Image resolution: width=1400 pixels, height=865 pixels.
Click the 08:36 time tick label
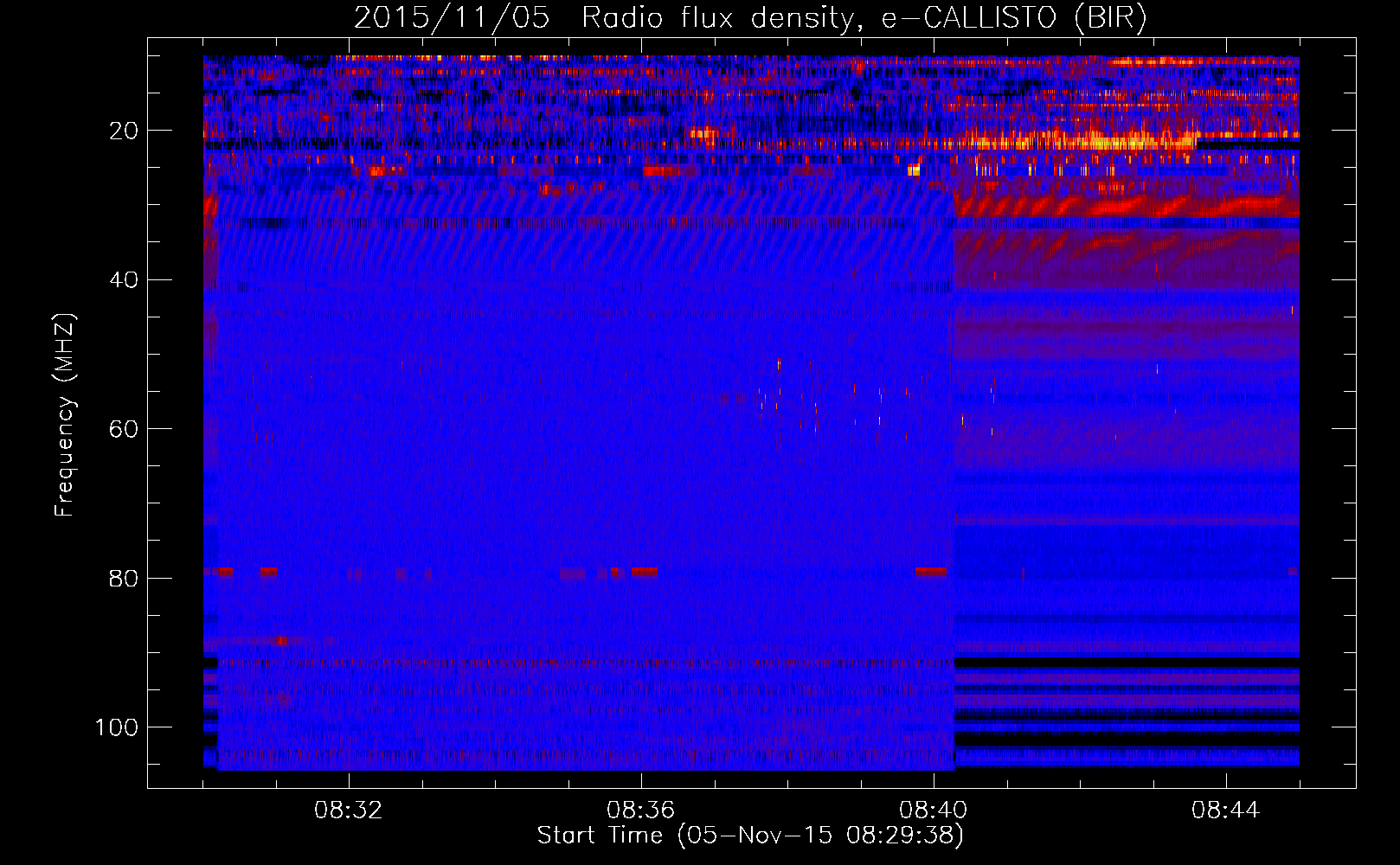641,811
